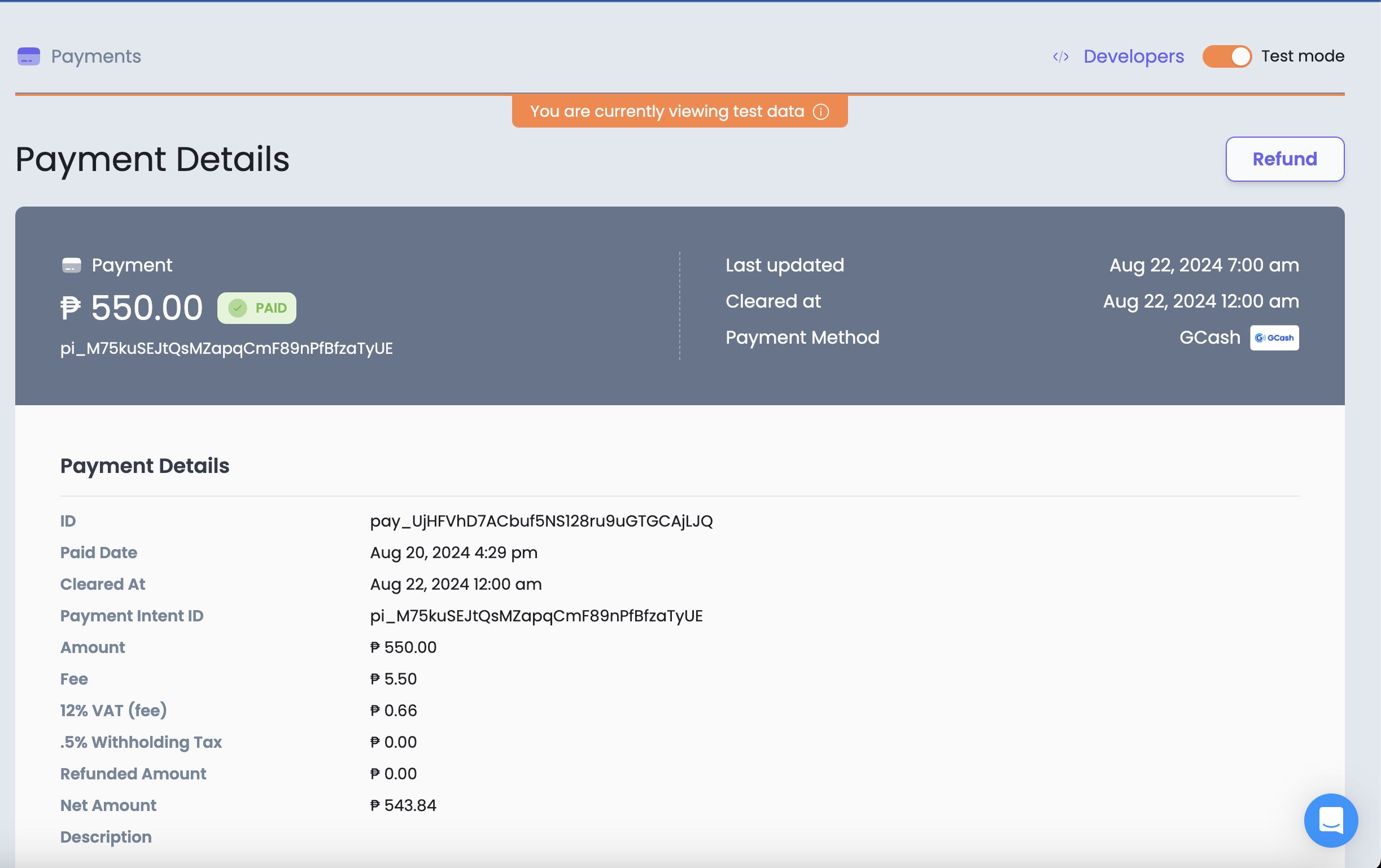The height and width of the screenshot is (868, 1381).
Task: Click the test data banner text
Action: point(666,111)
